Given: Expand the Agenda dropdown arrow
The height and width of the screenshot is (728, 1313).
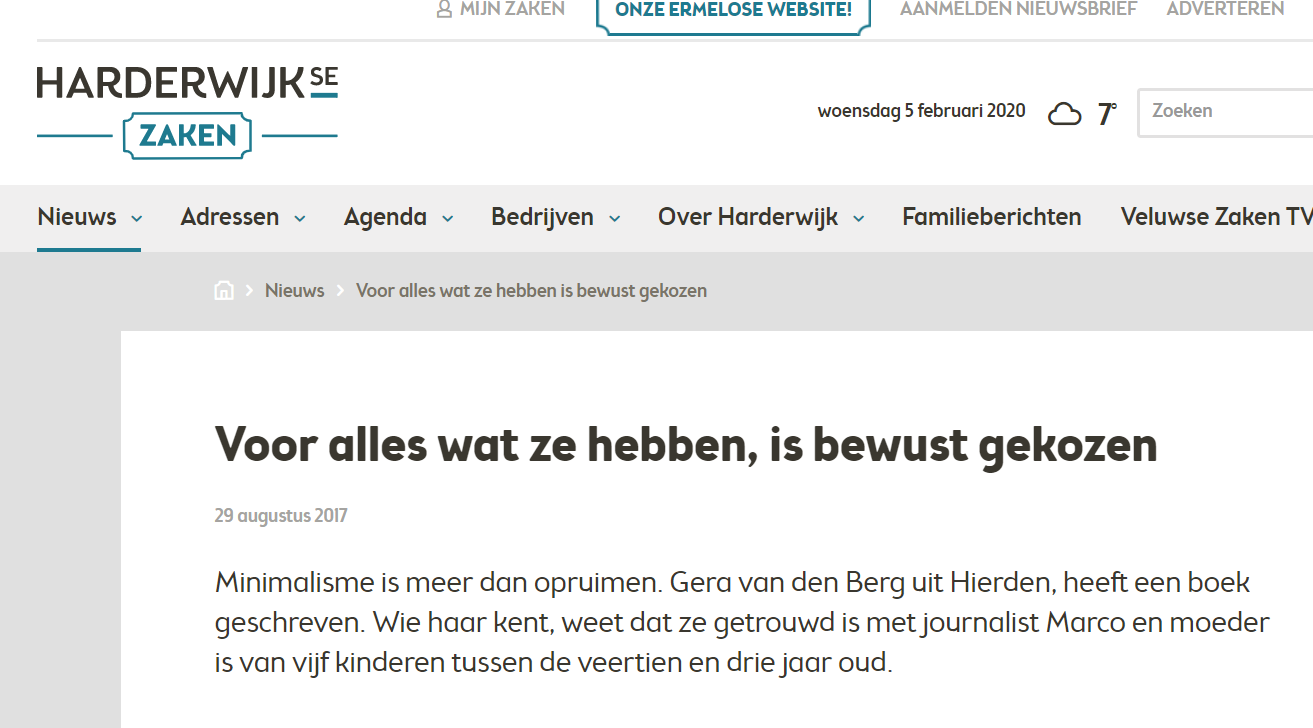Looking at the screenshot, I should click(x=447, y=219).
